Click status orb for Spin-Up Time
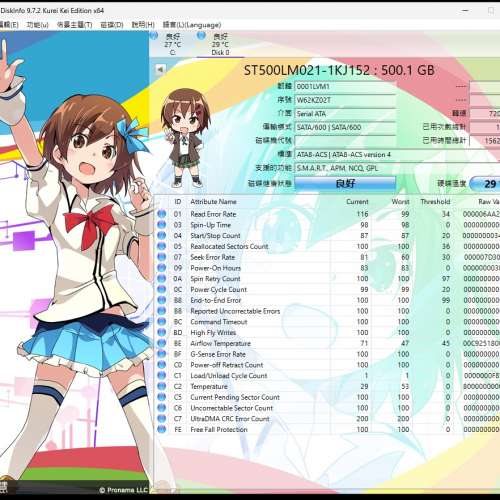 162,225
